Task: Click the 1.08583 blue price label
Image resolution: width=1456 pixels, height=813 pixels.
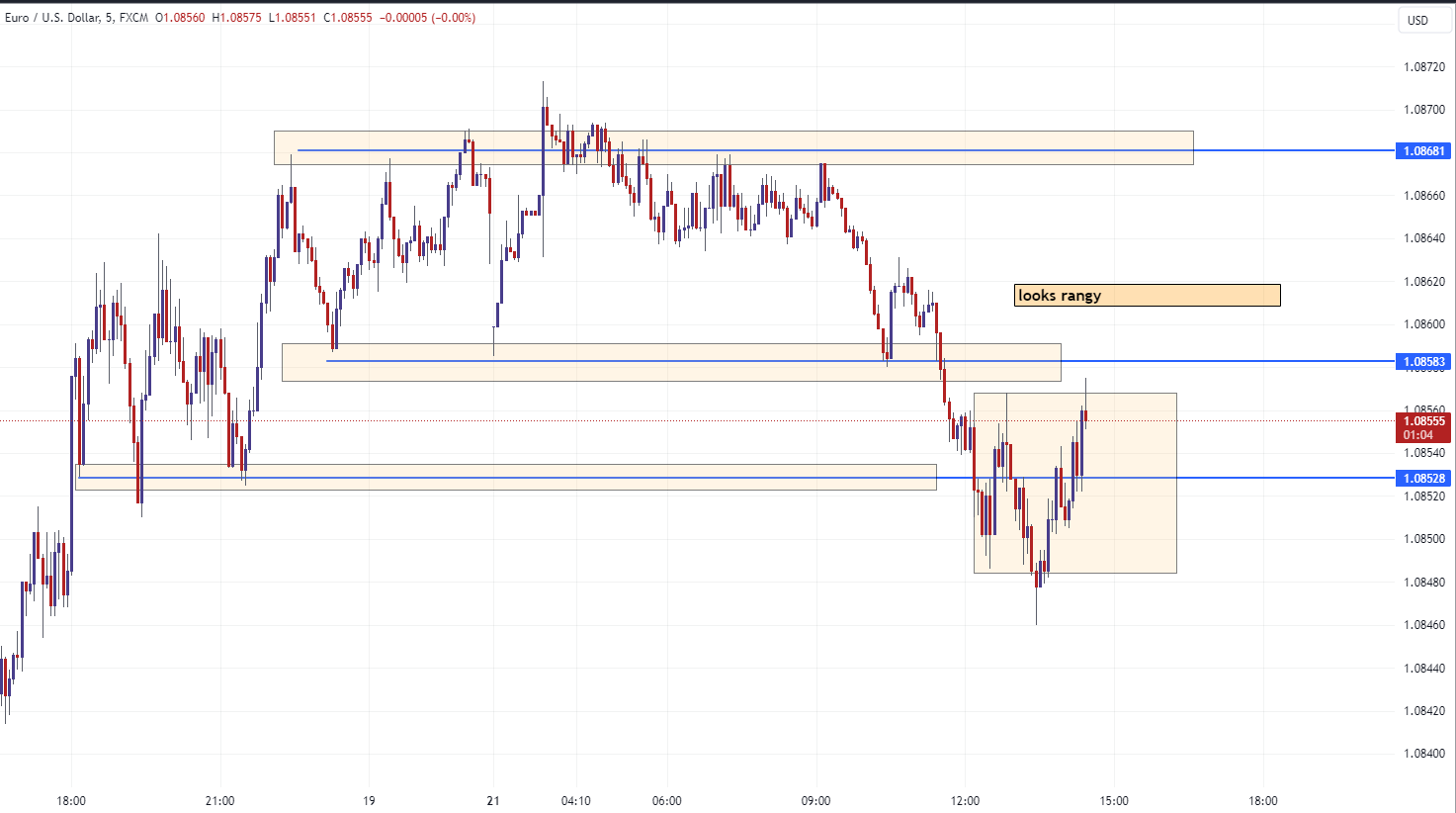Action: pyautogui.click(x=1423, y=362)
